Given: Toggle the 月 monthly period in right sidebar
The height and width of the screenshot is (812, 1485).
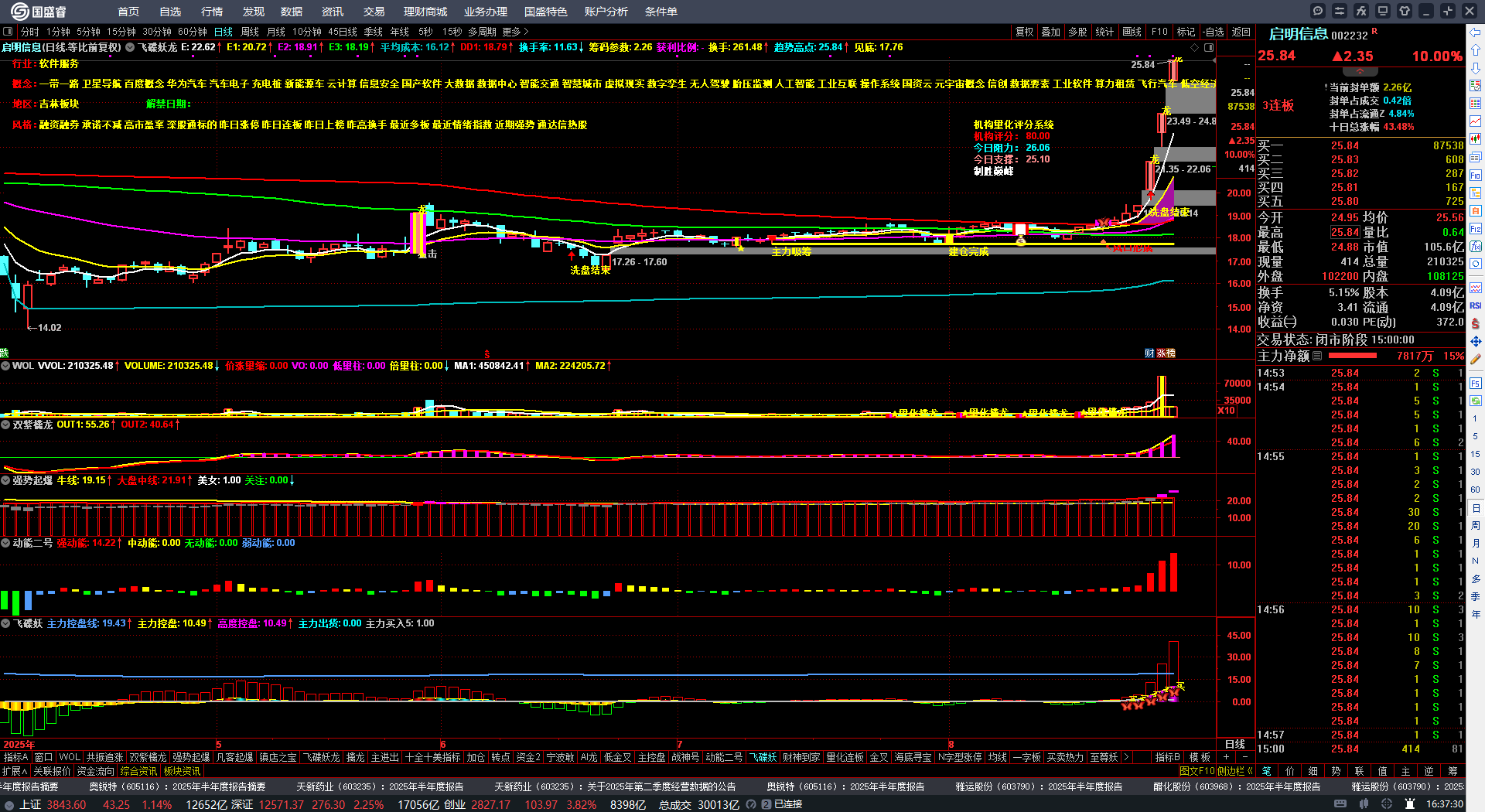Looking at the screenshot, I should tap(1476, 544).
